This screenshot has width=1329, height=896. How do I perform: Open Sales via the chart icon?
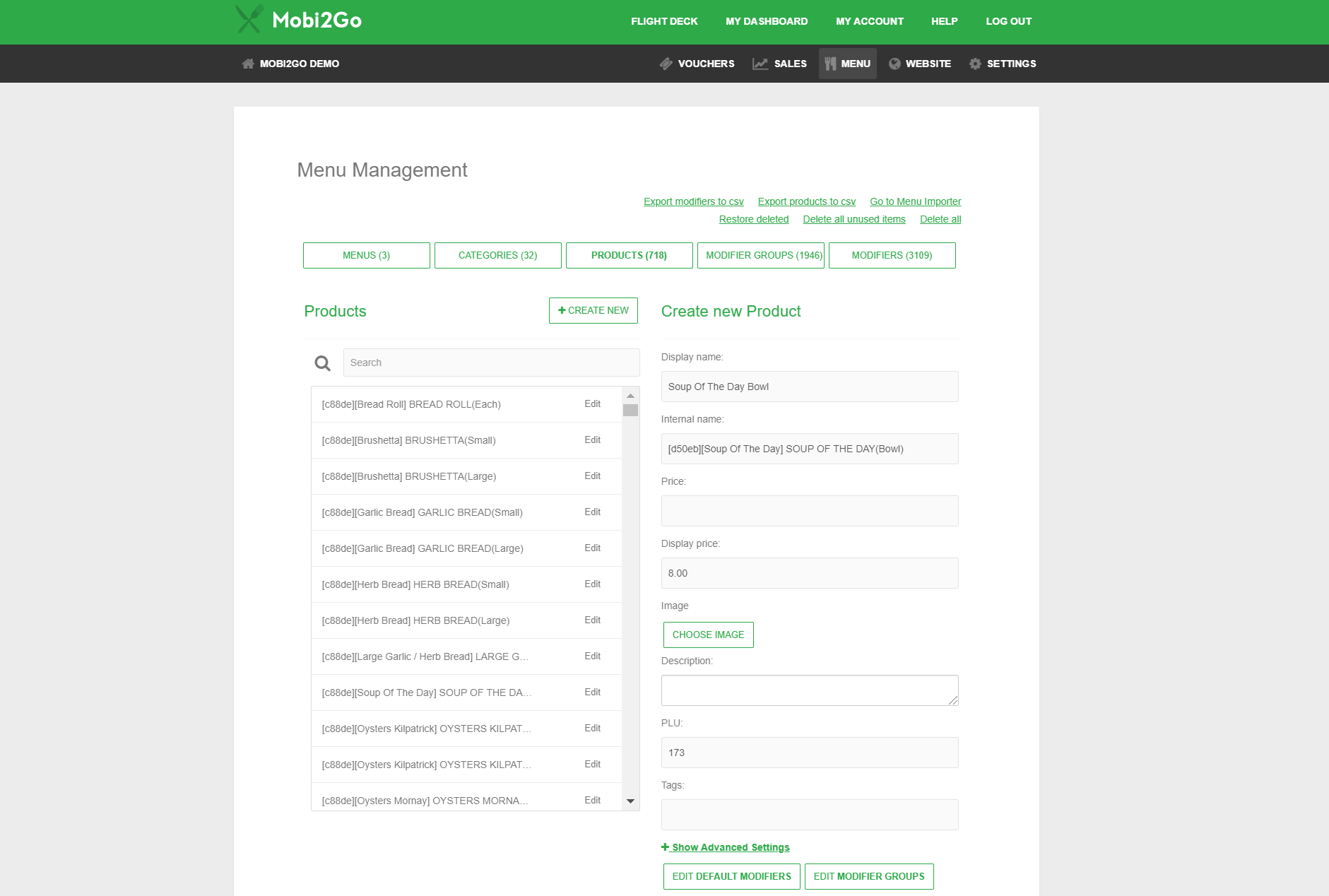click(x=760, y=64)
